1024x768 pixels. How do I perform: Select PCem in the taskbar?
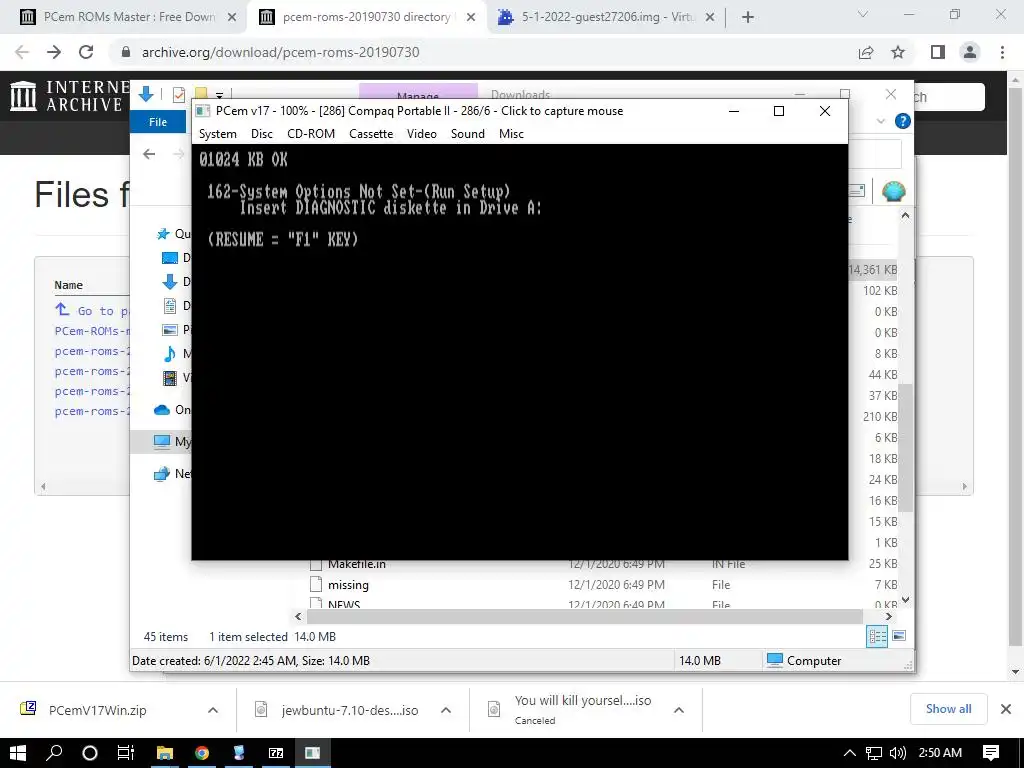[x=313, y=753]
